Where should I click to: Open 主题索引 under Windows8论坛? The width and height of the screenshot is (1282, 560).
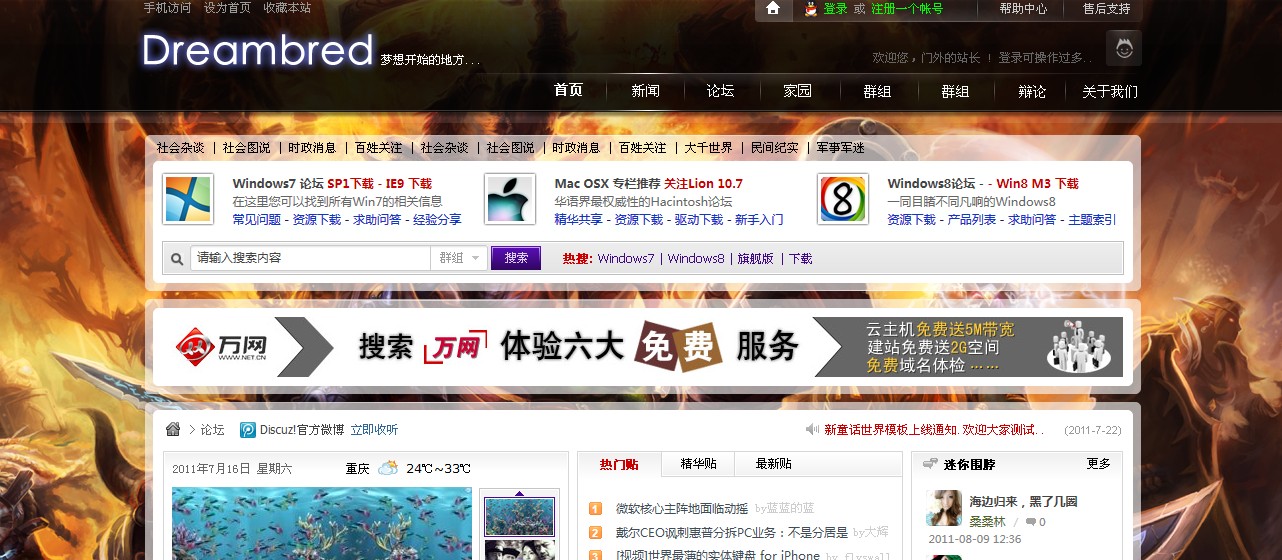pyautogui.click(x=1092, y=220)
